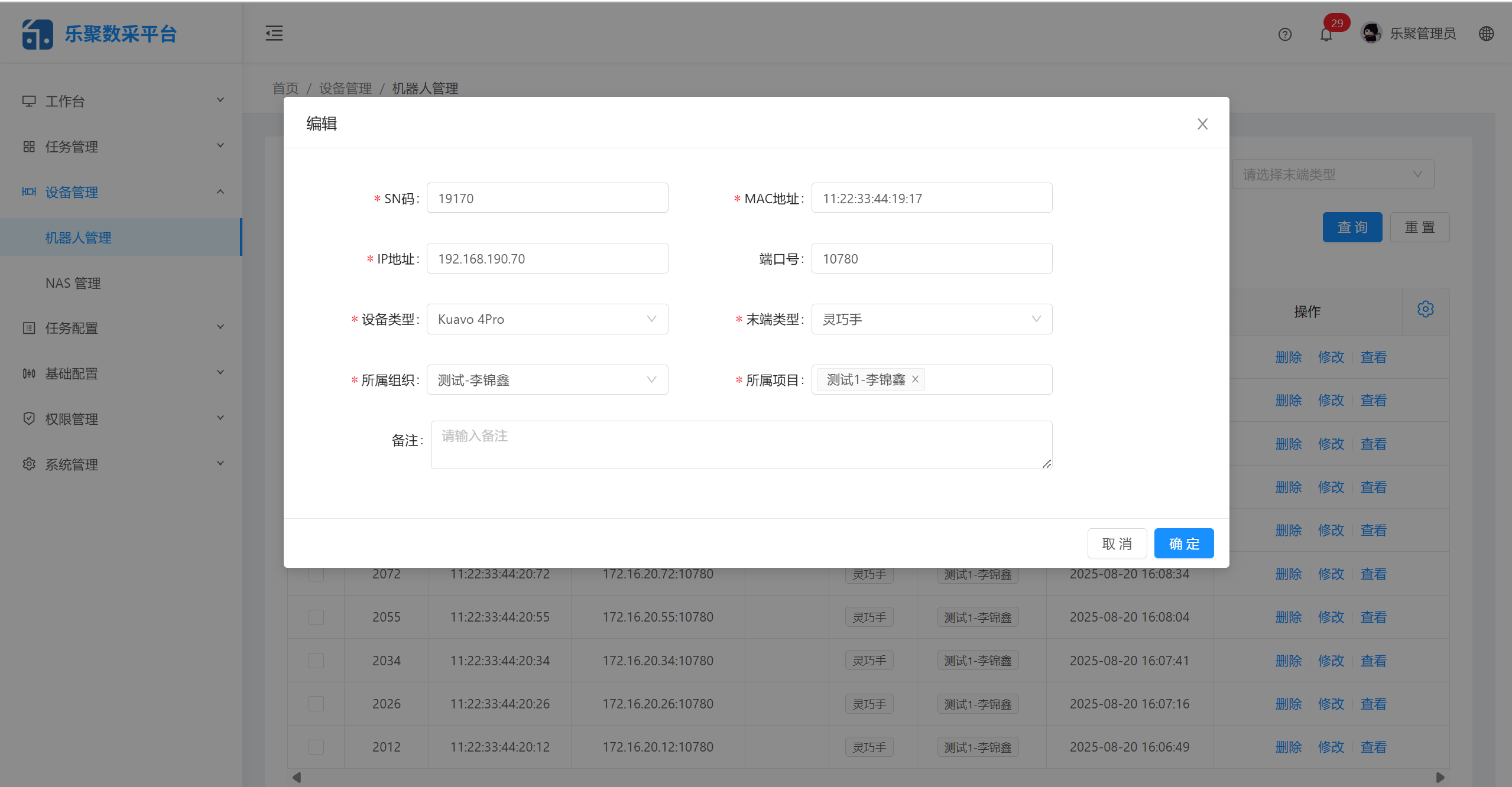Click the sidebar collapse menu icon
This screenshot has width=1512, height=787.
coord(274,34)
